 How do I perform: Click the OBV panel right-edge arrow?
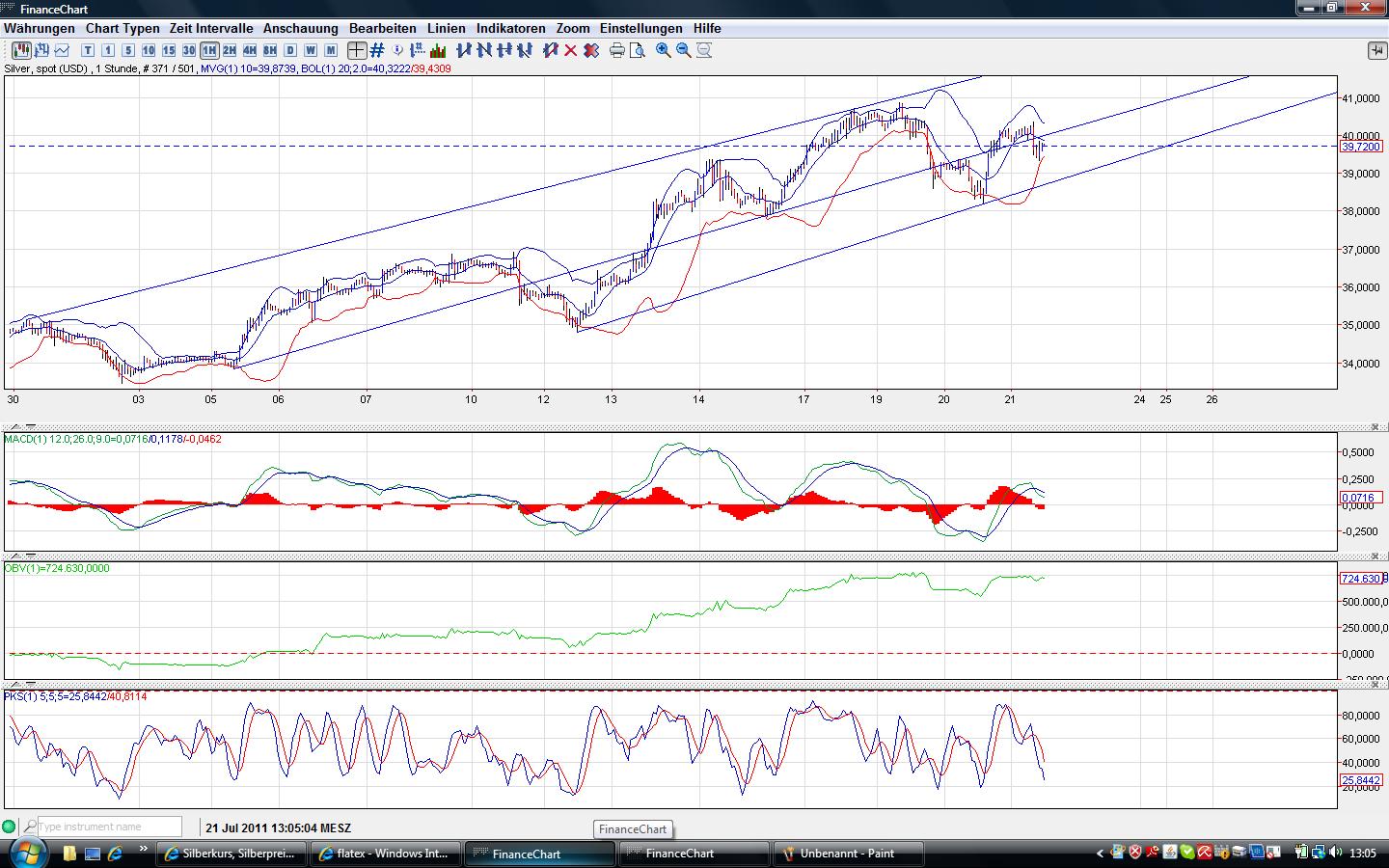[1375, 556]
